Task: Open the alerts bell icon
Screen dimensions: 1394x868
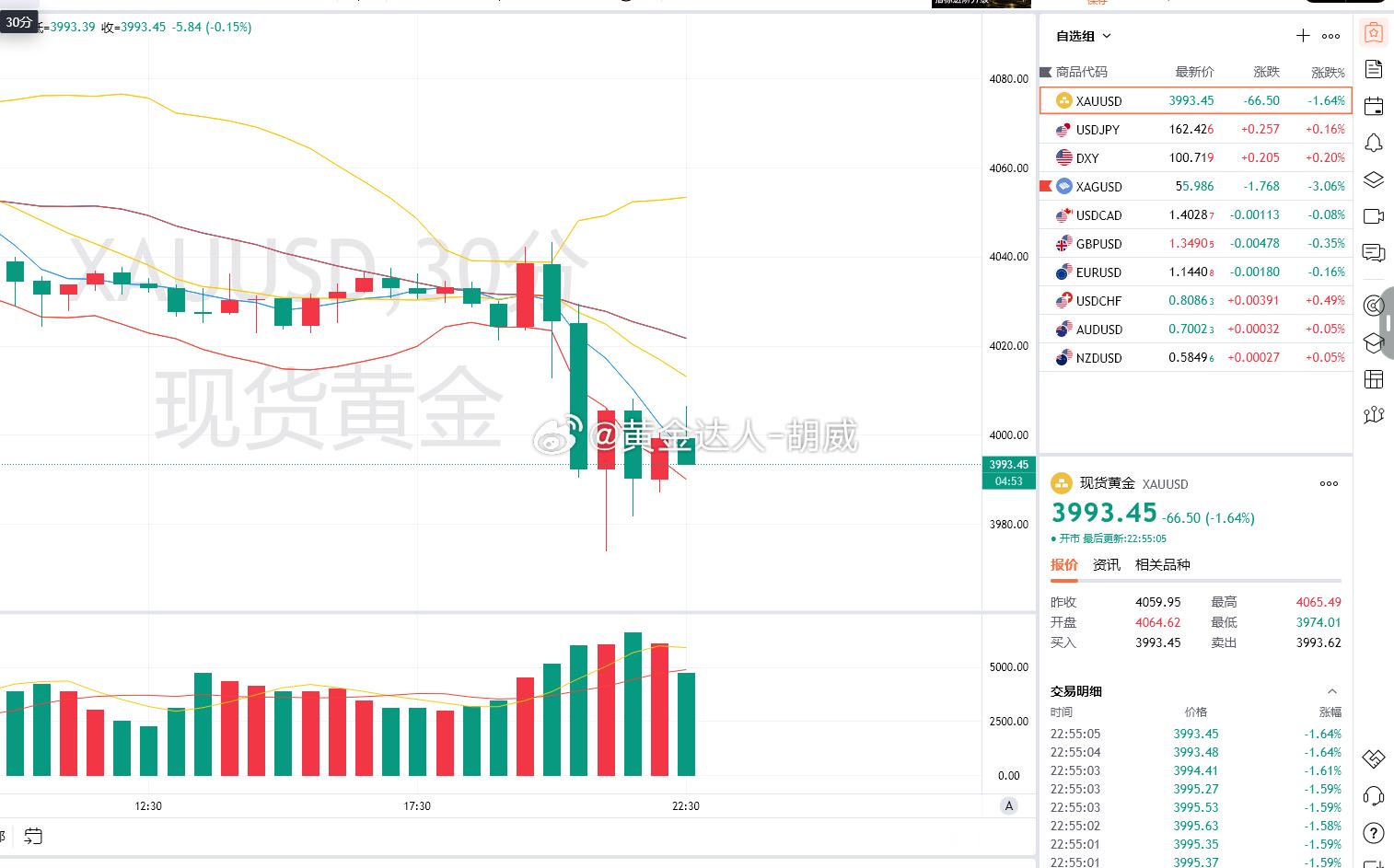Action: [1374, 143]
